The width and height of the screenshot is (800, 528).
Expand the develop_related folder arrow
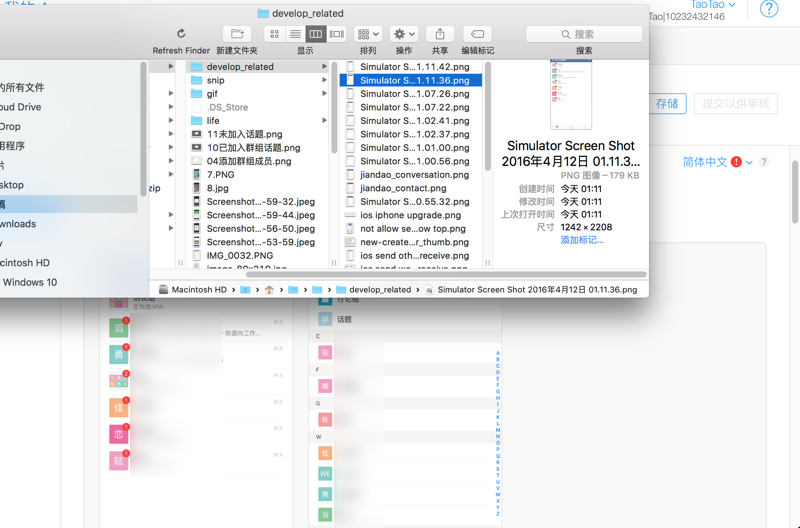[x=324, y=67]
